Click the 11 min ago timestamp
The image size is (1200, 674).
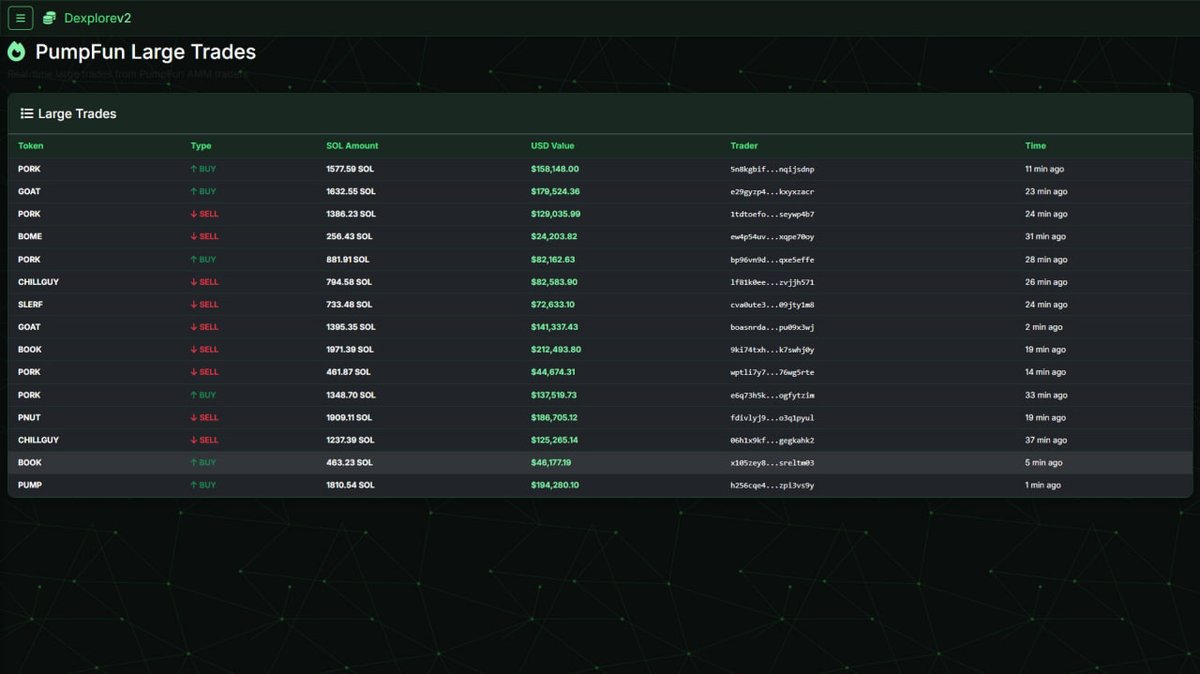point(1045,169)
